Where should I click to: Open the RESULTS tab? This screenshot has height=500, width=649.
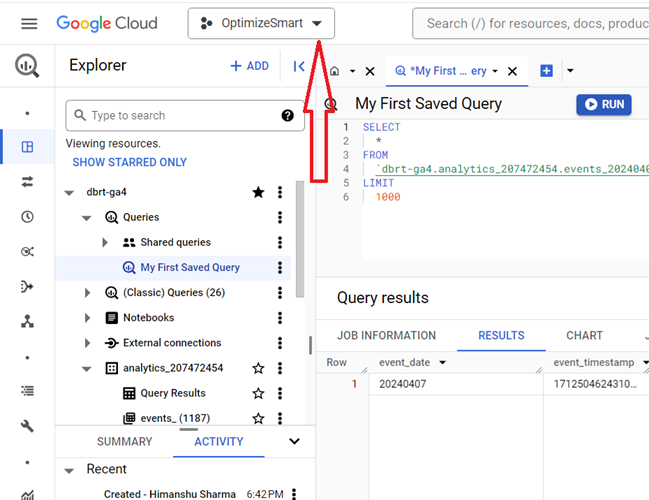501,335
